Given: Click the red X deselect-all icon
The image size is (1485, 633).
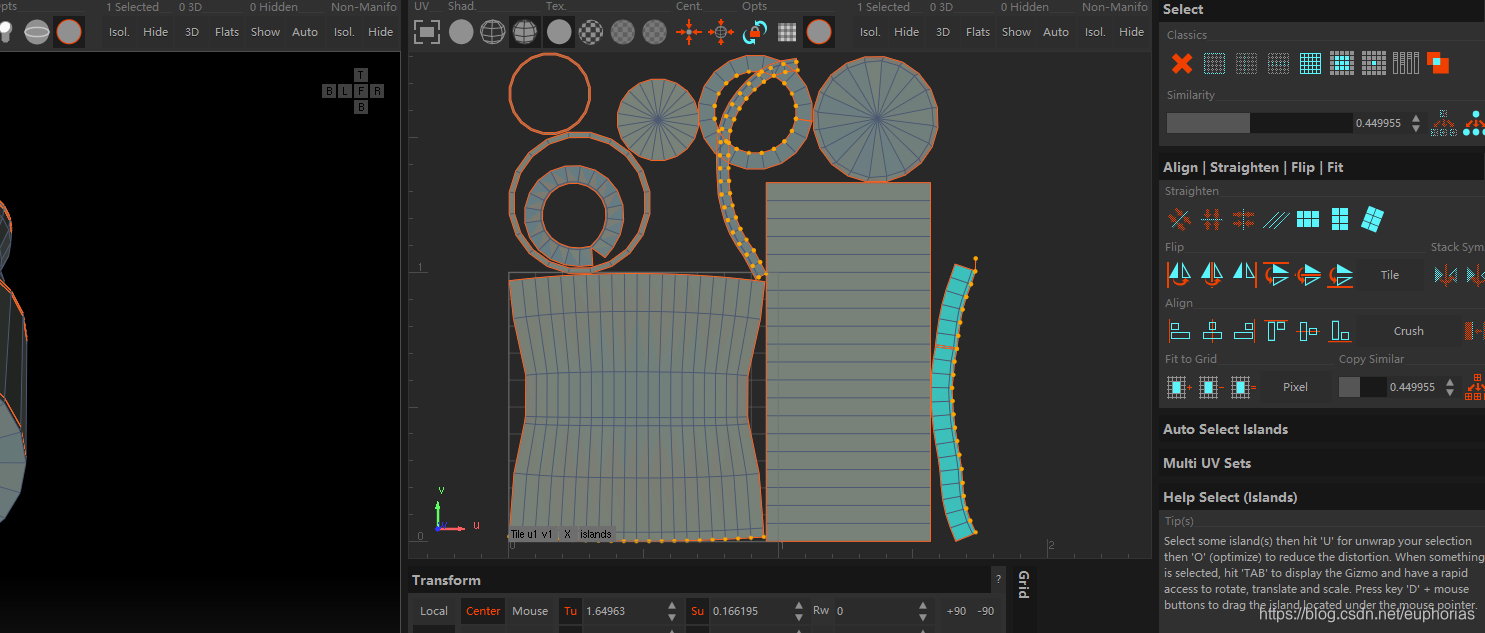Looking at the screenshot, I should point(1182,64).
